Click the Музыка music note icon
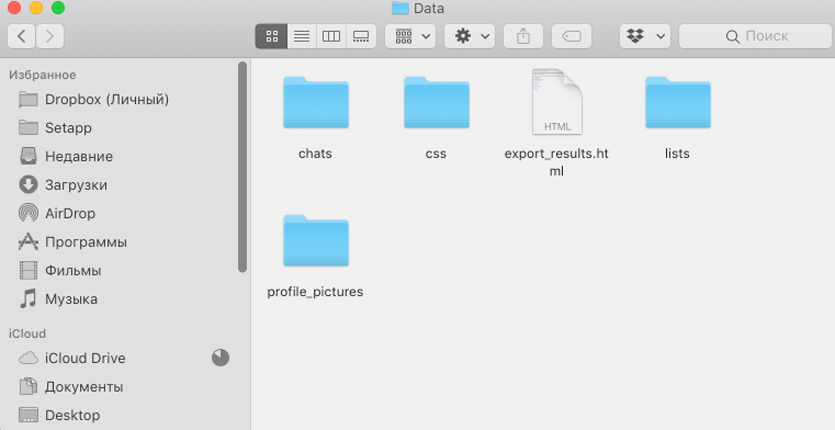Screen dimensions: 835x430 click(x=28, y=299)
